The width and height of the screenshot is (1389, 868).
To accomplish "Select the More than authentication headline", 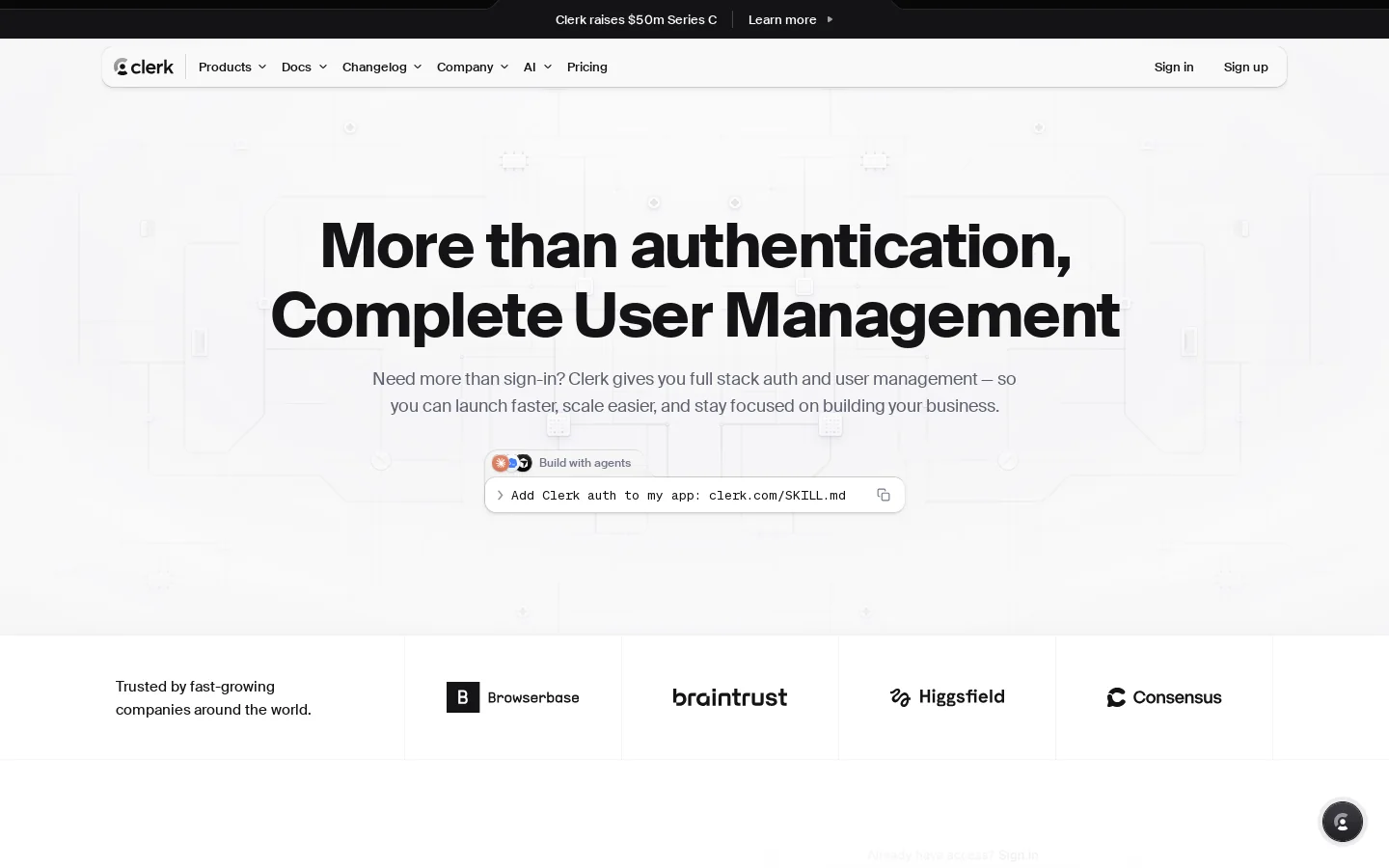I will tap(694, 280).
